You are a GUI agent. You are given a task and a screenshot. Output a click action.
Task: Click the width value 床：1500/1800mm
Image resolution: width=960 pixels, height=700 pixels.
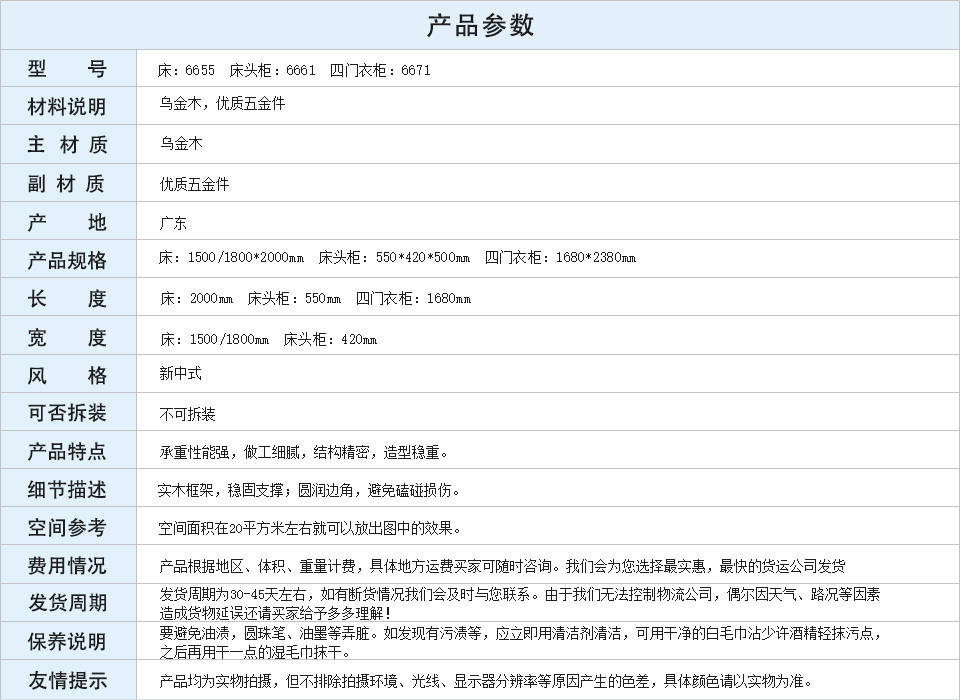tap(214, 339)
